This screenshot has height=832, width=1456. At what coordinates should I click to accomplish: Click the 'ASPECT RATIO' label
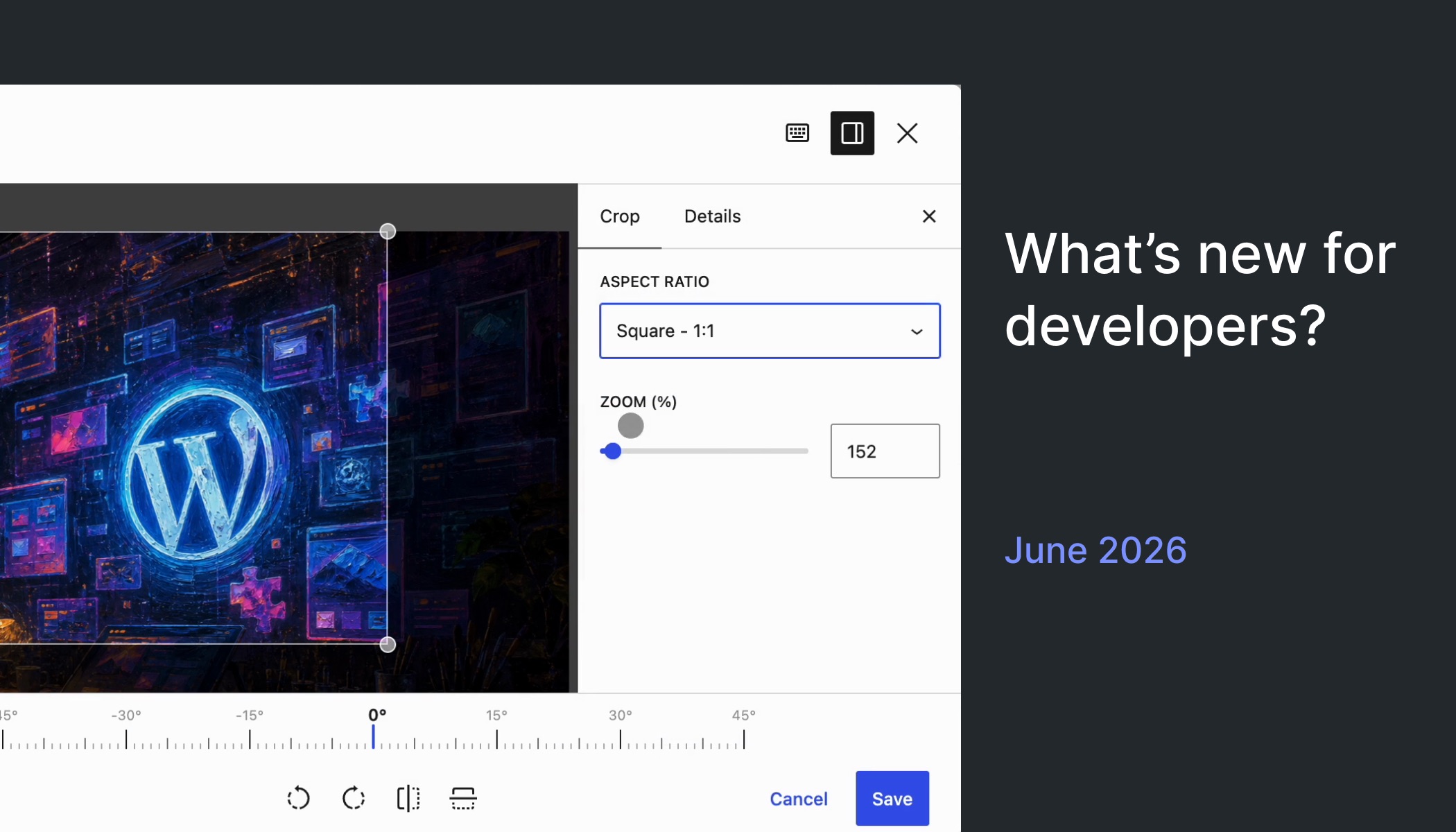(x=655, y=281)
